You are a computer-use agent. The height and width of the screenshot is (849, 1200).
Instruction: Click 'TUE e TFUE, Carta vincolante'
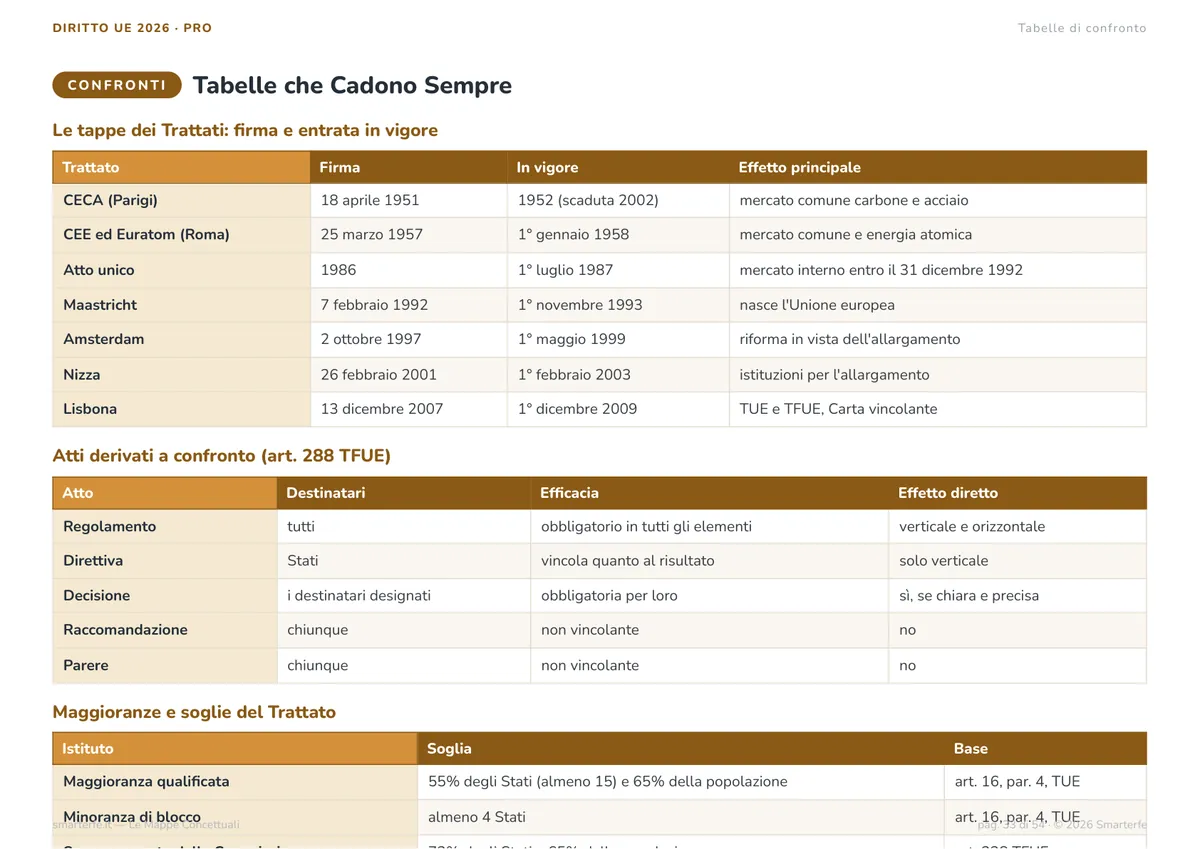pyautogui.click(x=838, y=409)
